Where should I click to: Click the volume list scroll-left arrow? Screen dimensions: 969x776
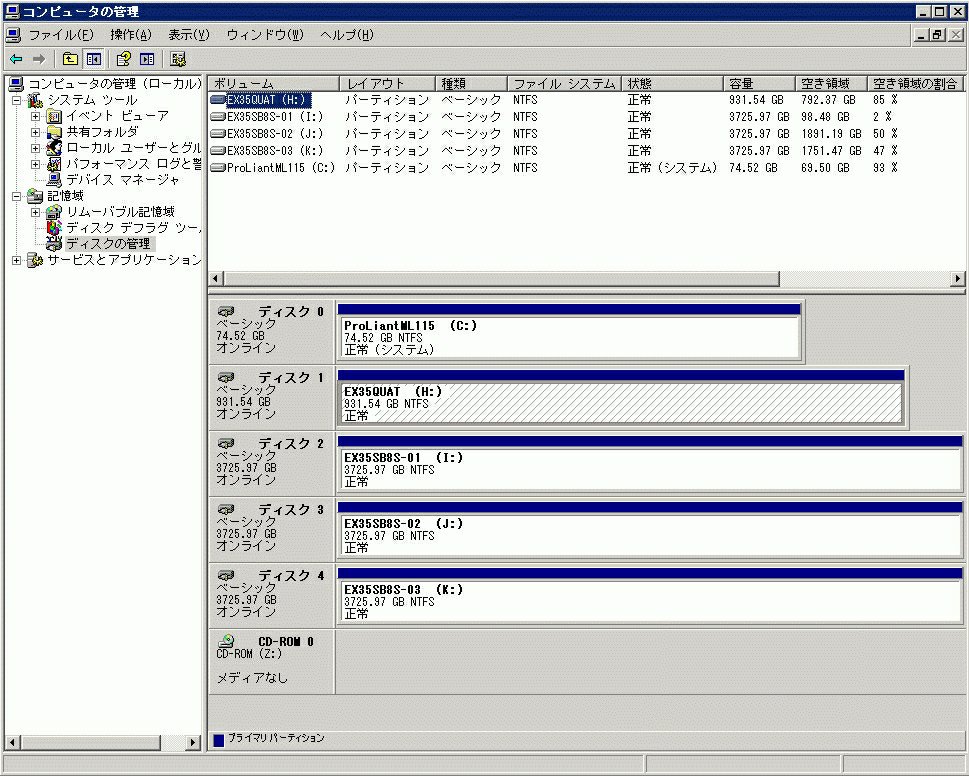tap(216, 279)
